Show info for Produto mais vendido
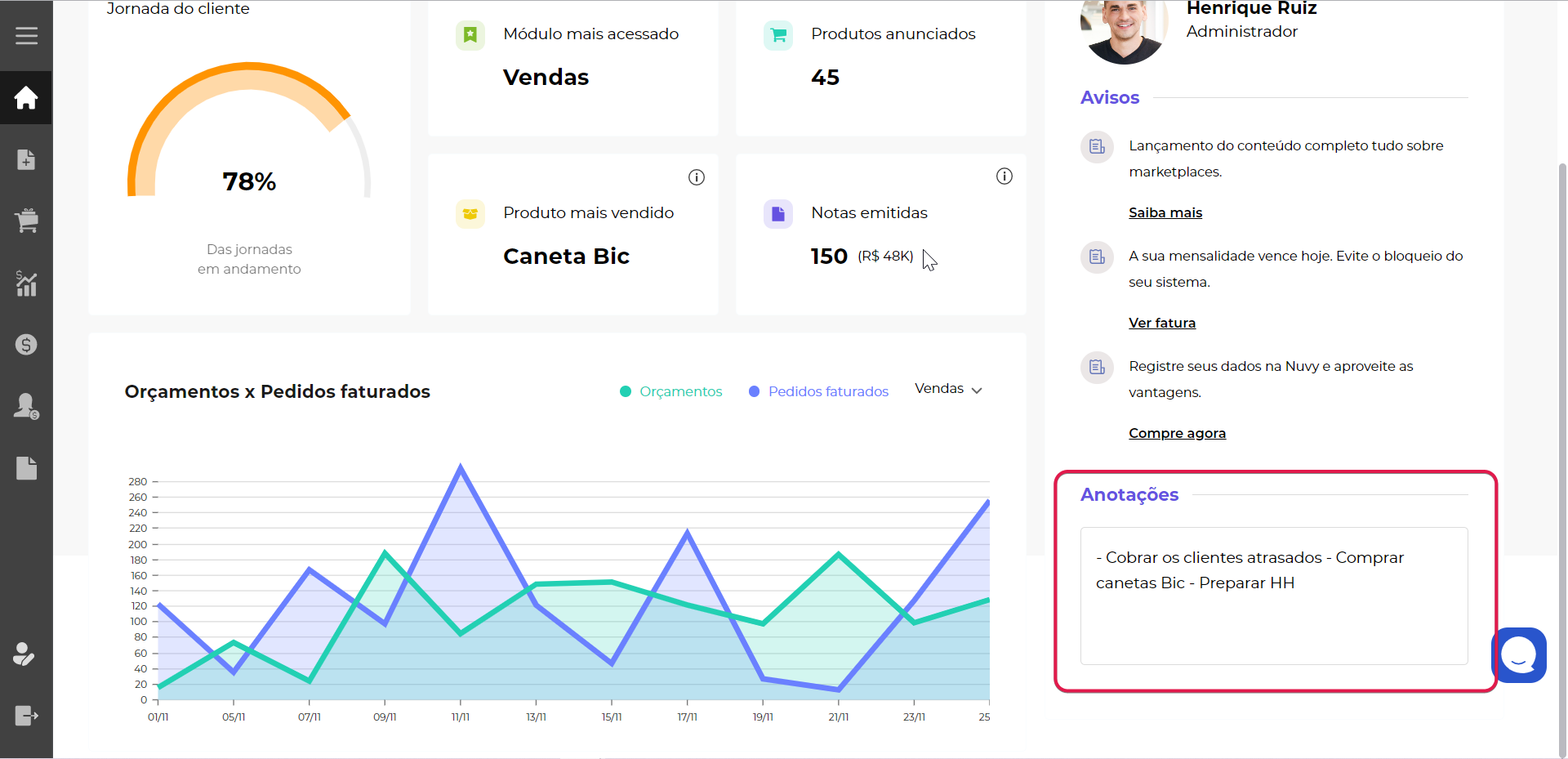This screenshot has width=1568, height=759. coord(697,177)
